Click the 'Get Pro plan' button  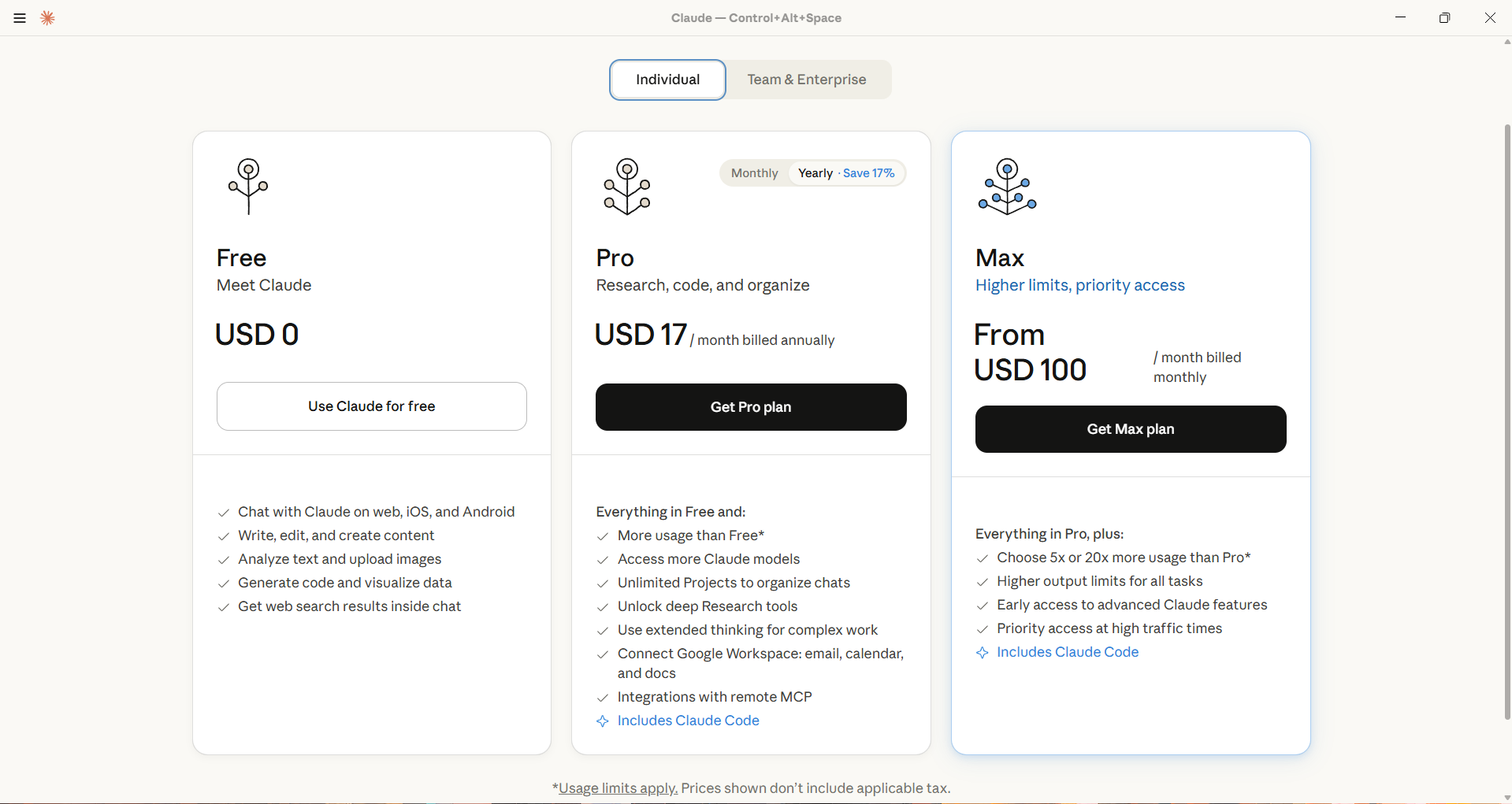(751, 407)
